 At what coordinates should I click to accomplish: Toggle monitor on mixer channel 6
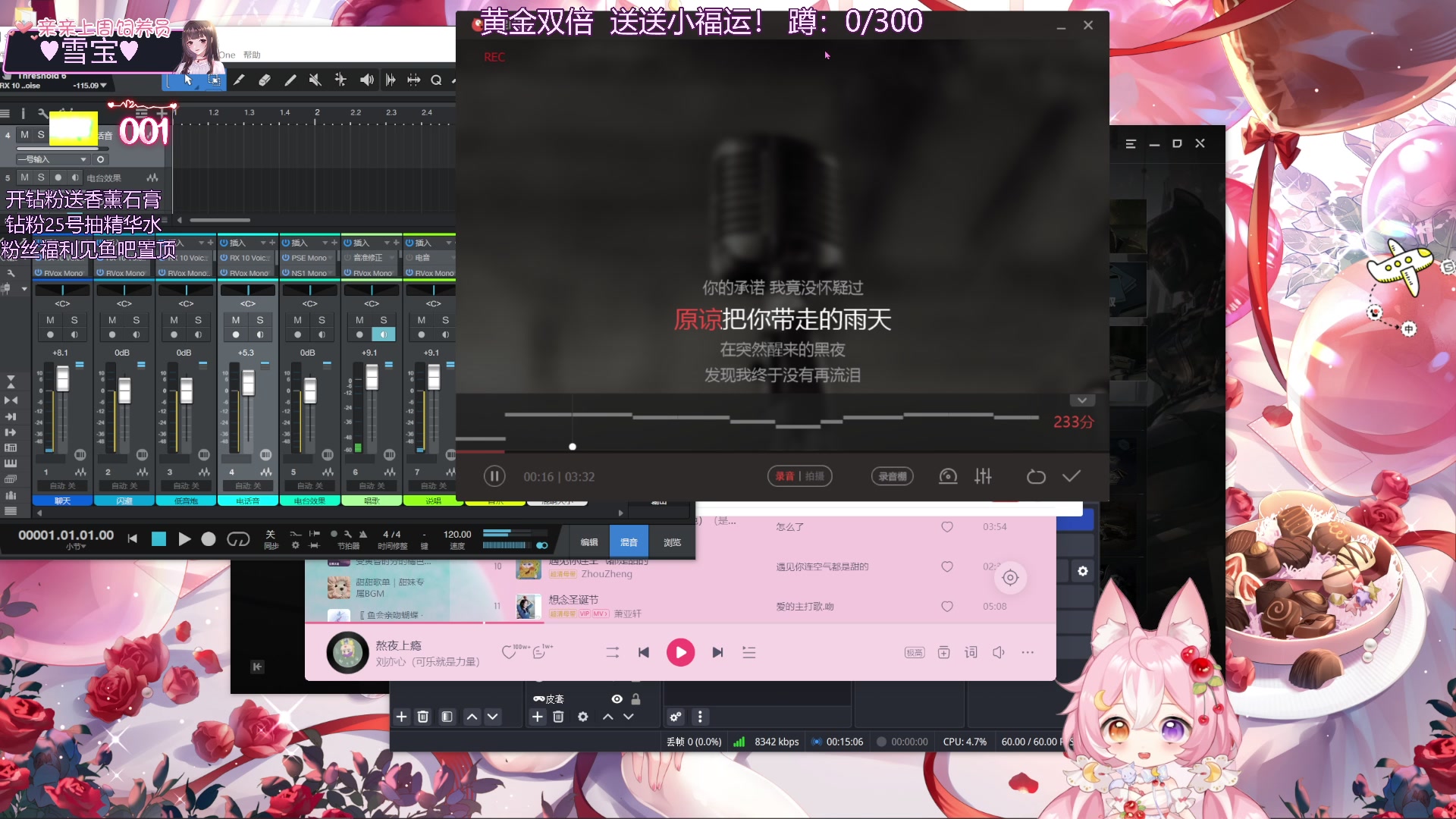click(x=384, y=334)
